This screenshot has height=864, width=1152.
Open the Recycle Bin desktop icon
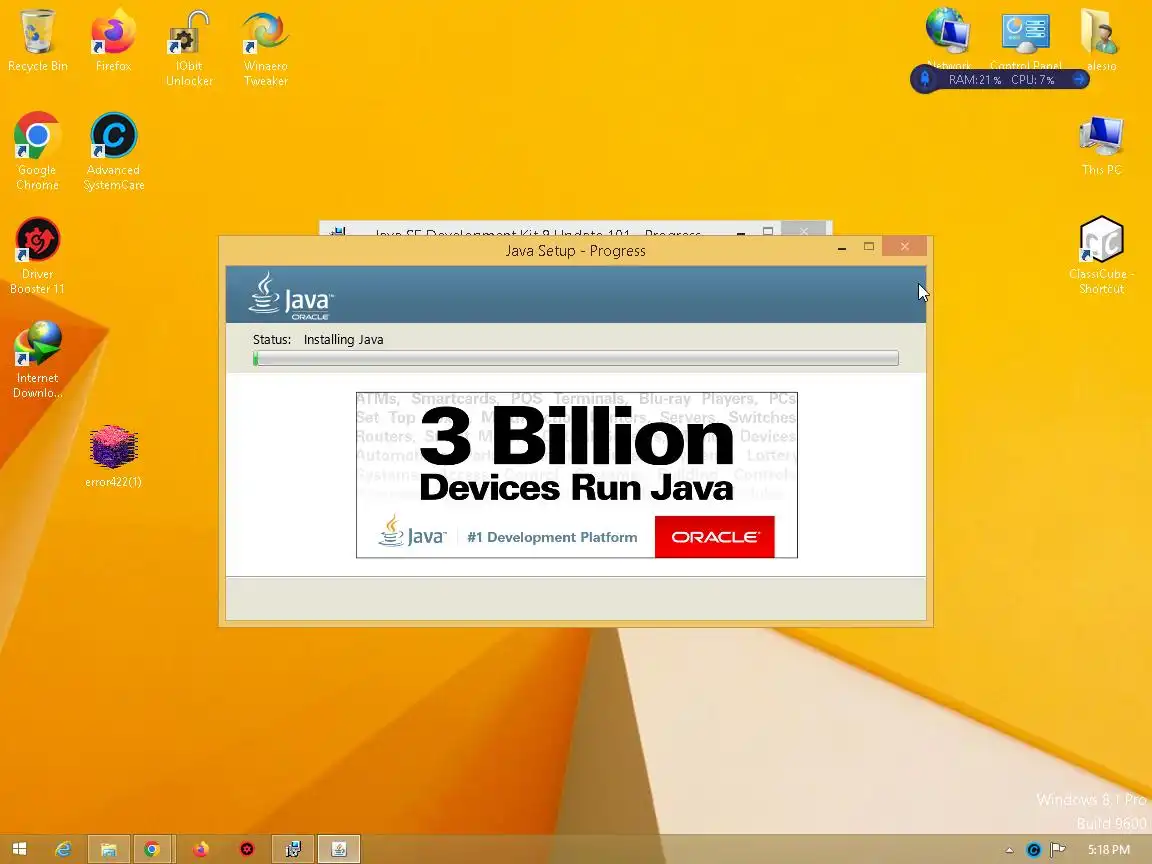(x=37, y=40)
